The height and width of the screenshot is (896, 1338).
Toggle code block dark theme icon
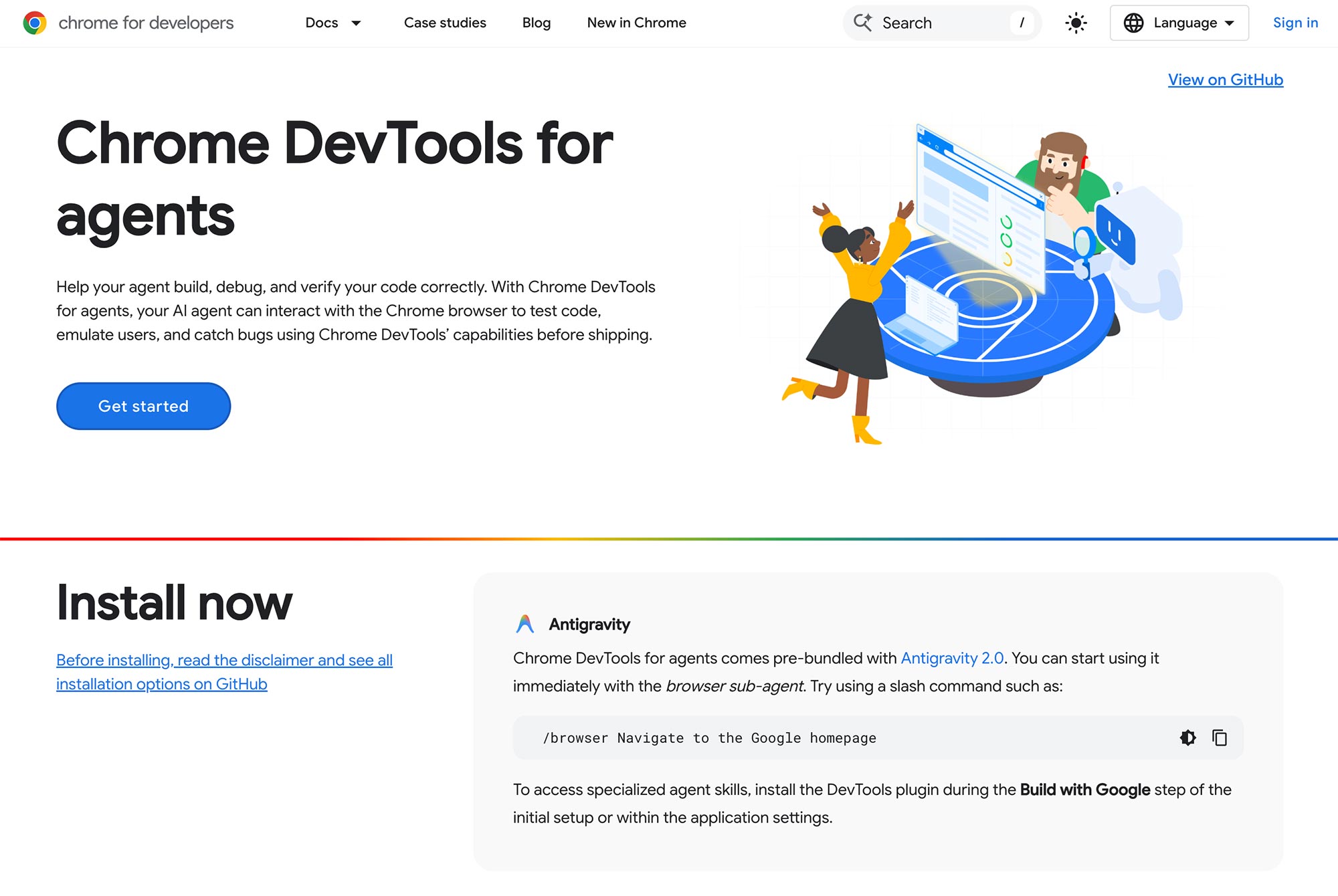[1187, 738]
